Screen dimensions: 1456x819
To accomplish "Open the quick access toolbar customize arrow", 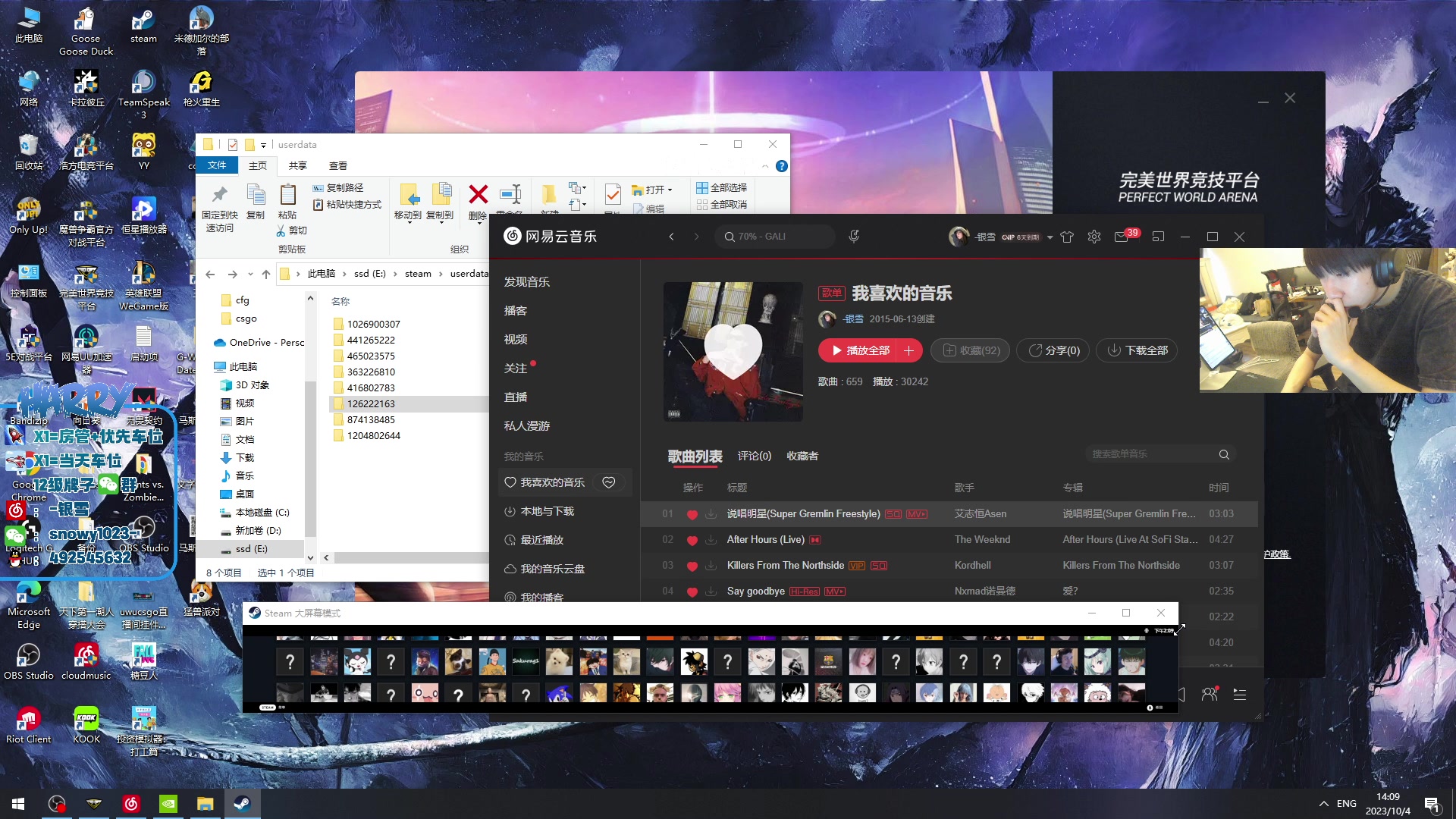I will [263, 145].
